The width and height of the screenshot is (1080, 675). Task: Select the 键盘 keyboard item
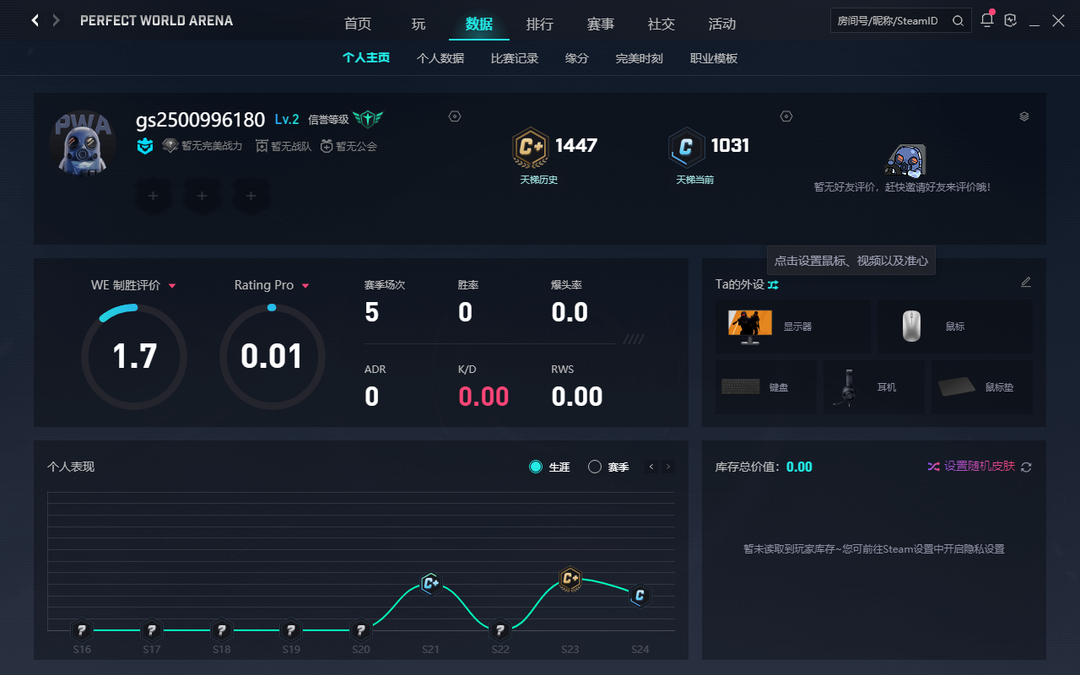(766, 387)
